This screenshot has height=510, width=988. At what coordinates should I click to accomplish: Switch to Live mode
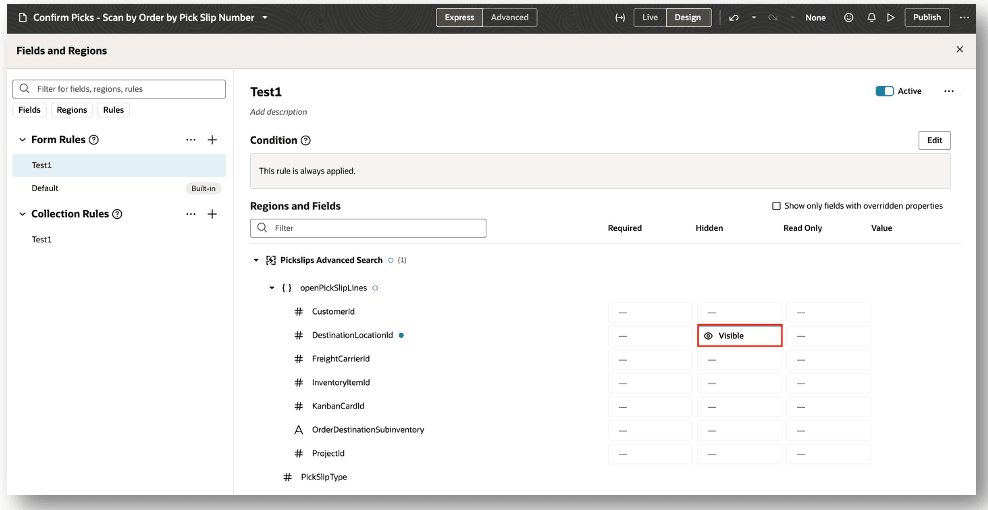tap(650, 17)
